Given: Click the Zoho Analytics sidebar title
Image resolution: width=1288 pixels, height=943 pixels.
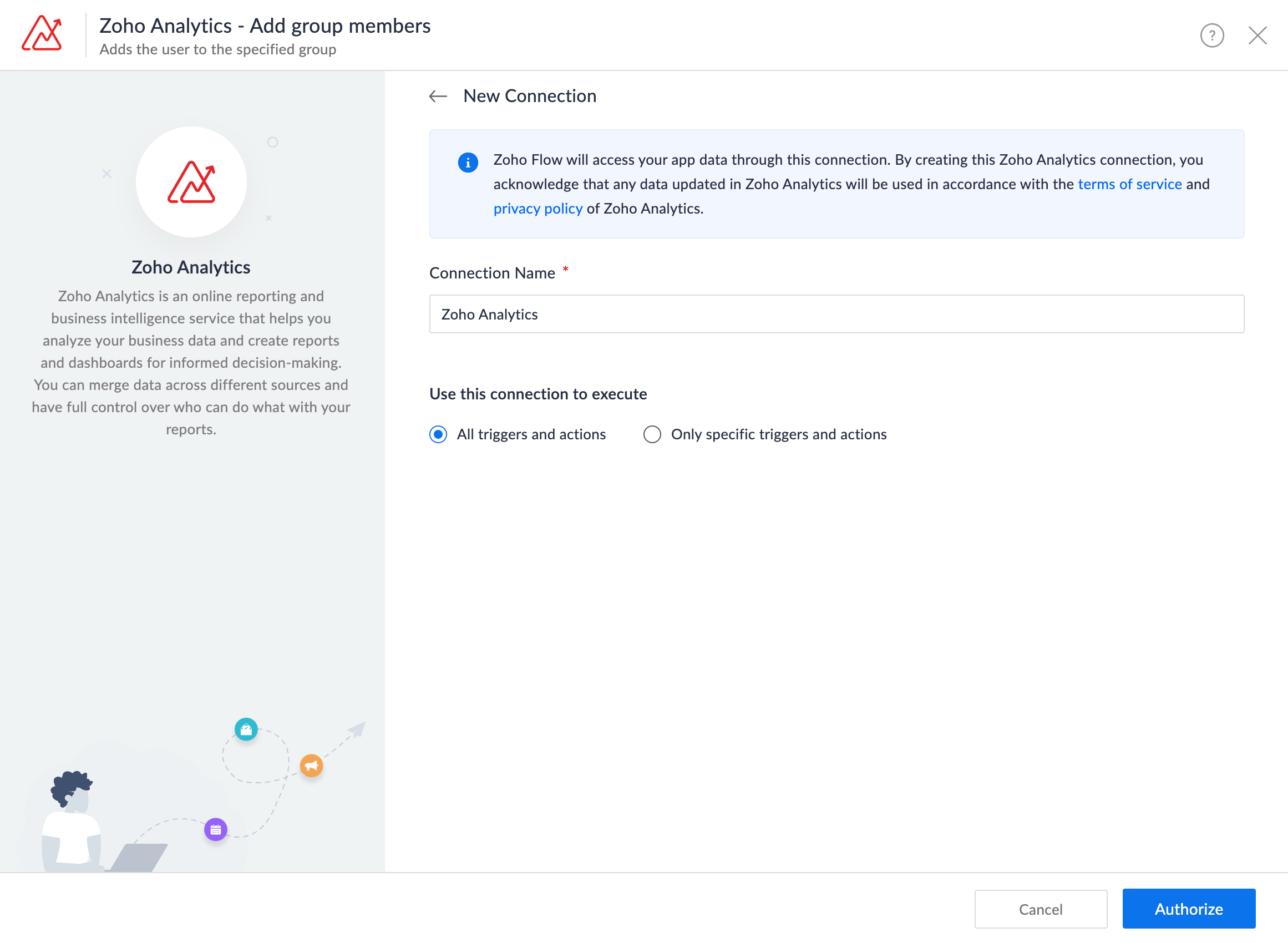Looking at the screenshot, I should click(191, 267).
